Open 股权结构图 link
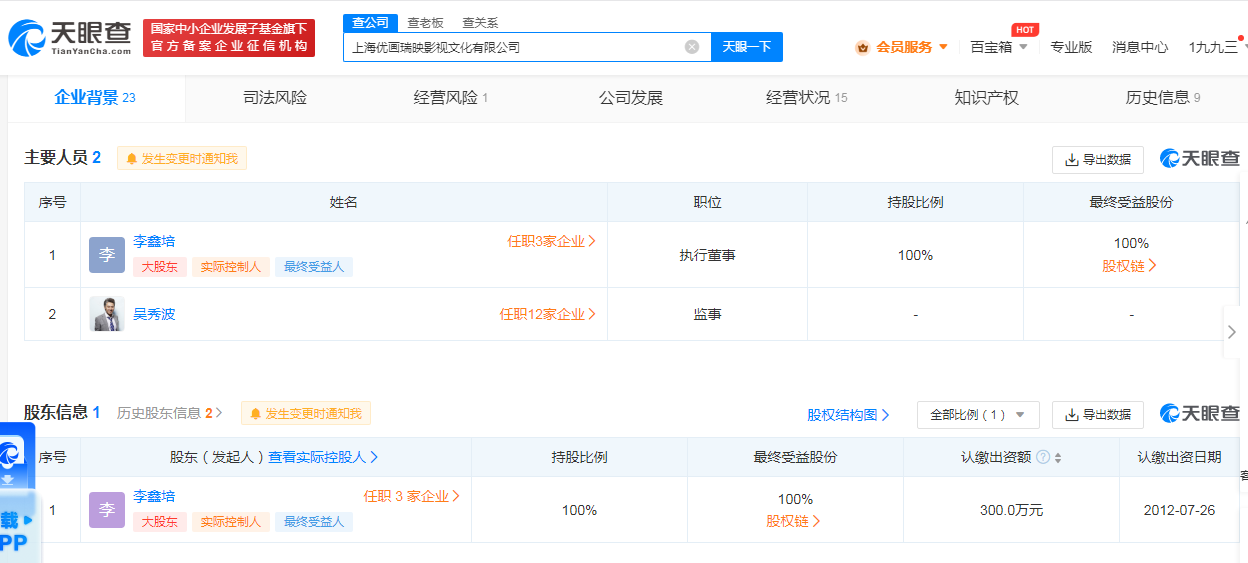 pos(849,414)
